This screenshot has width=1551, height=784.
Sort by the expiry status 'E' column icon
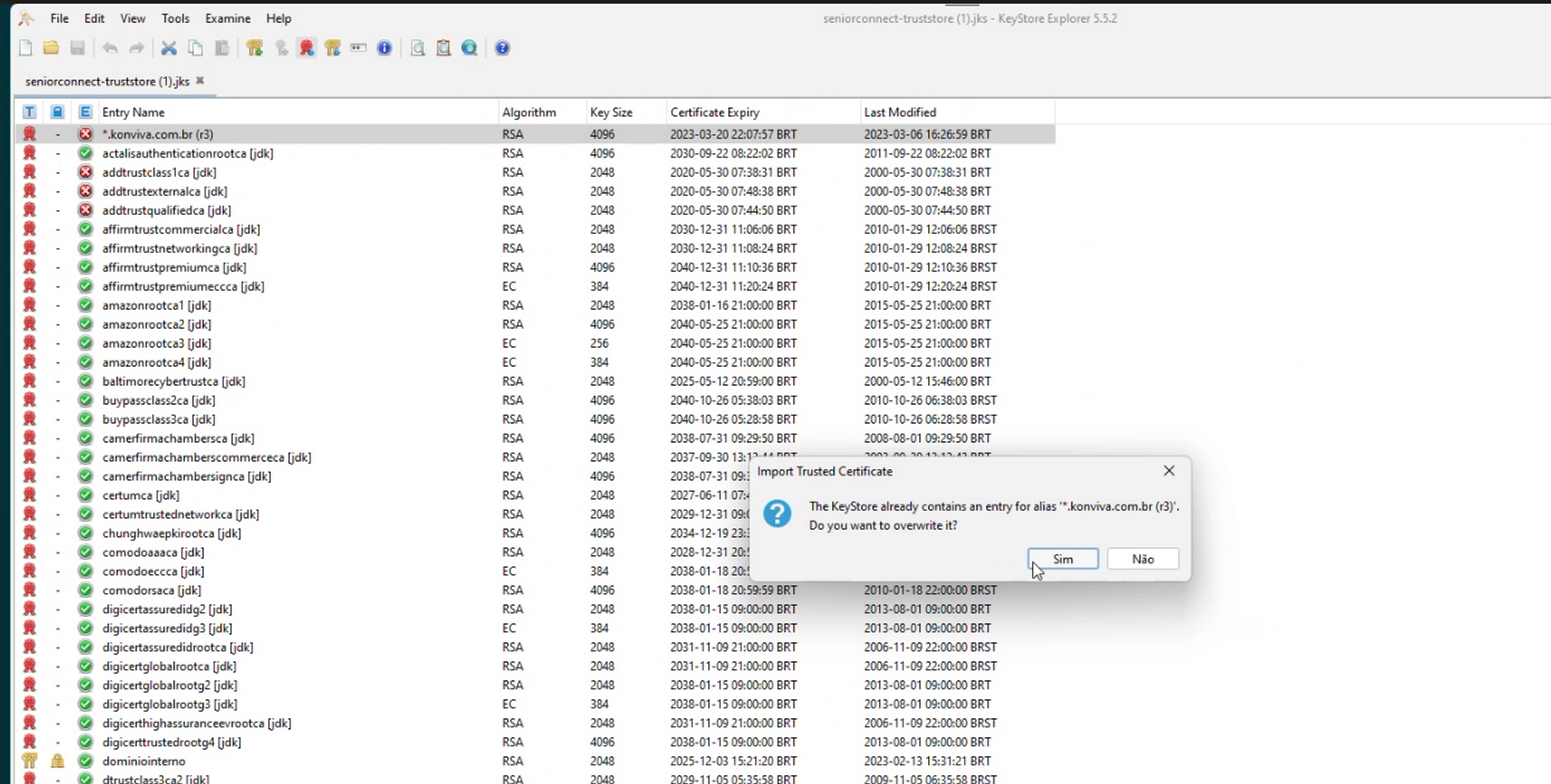[85, 112]
